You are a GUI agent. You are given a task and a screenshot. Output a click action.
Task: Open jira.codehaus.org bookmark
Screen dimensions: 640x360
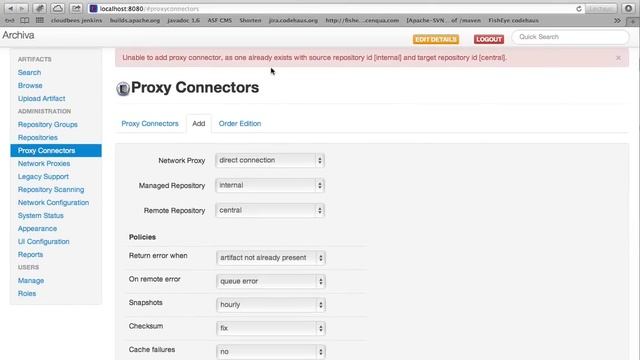[x=293, y=20]
